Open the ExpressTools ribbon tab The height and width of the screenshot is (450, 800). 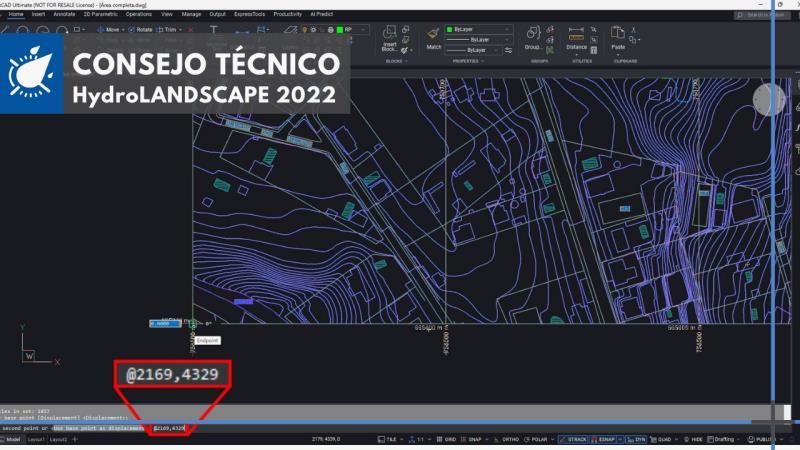(249, 14)
